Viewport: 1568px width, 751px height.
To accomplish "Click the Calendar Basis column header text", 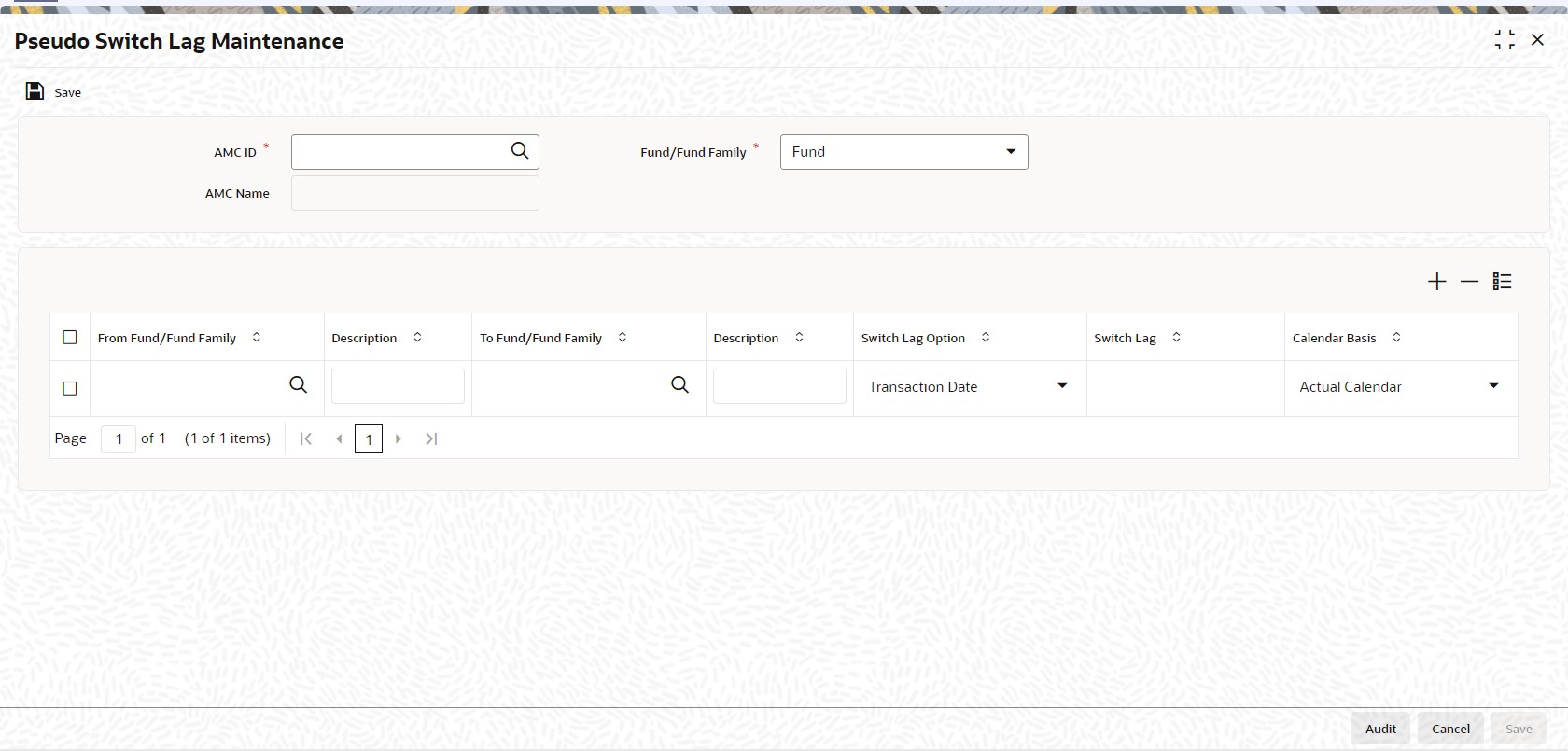I will click(1334, 338).
